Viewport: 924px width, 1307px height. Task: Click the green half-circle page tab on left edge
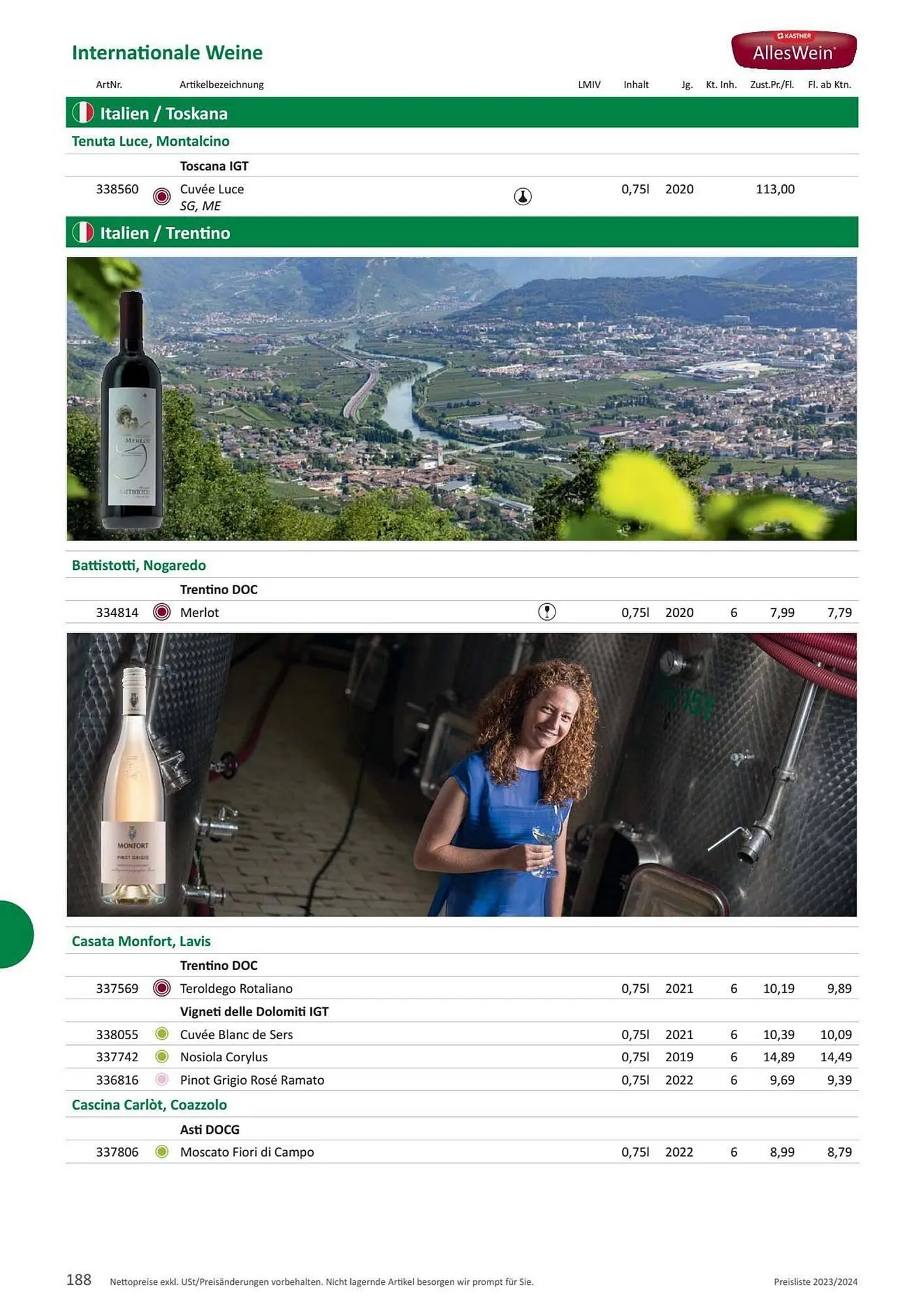pyautogui.click(x=16, y=934)
